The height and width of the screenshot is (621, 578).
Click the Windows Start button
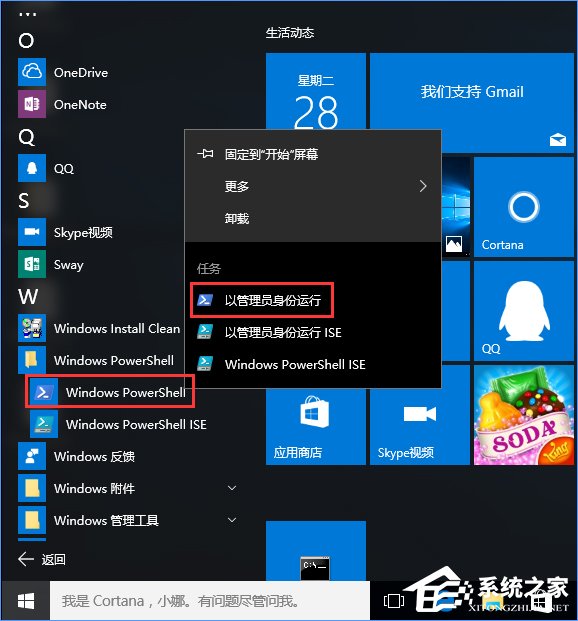click(26, 601)
